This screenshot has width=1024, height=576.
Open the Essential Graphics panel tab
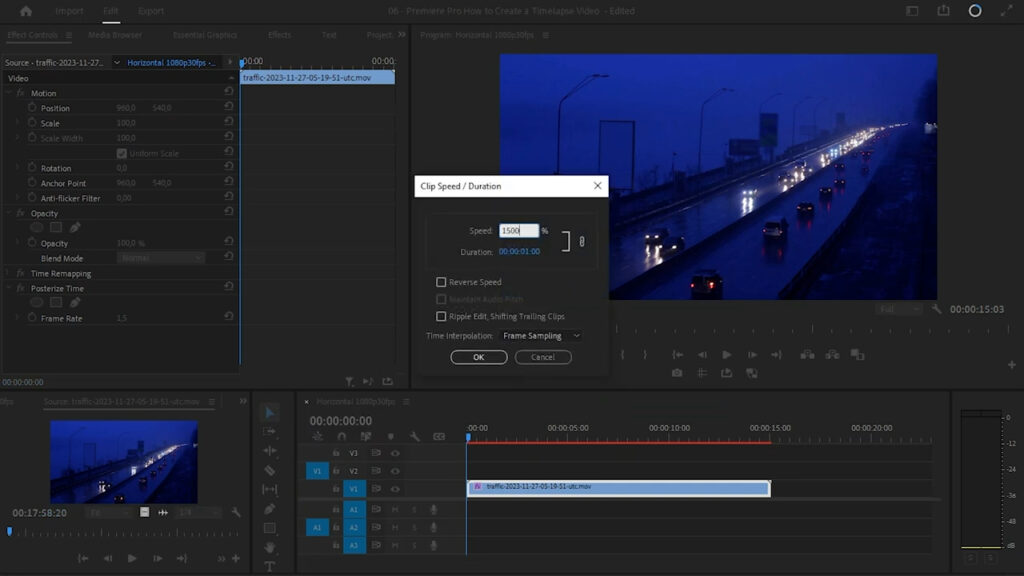pos(205,35)
